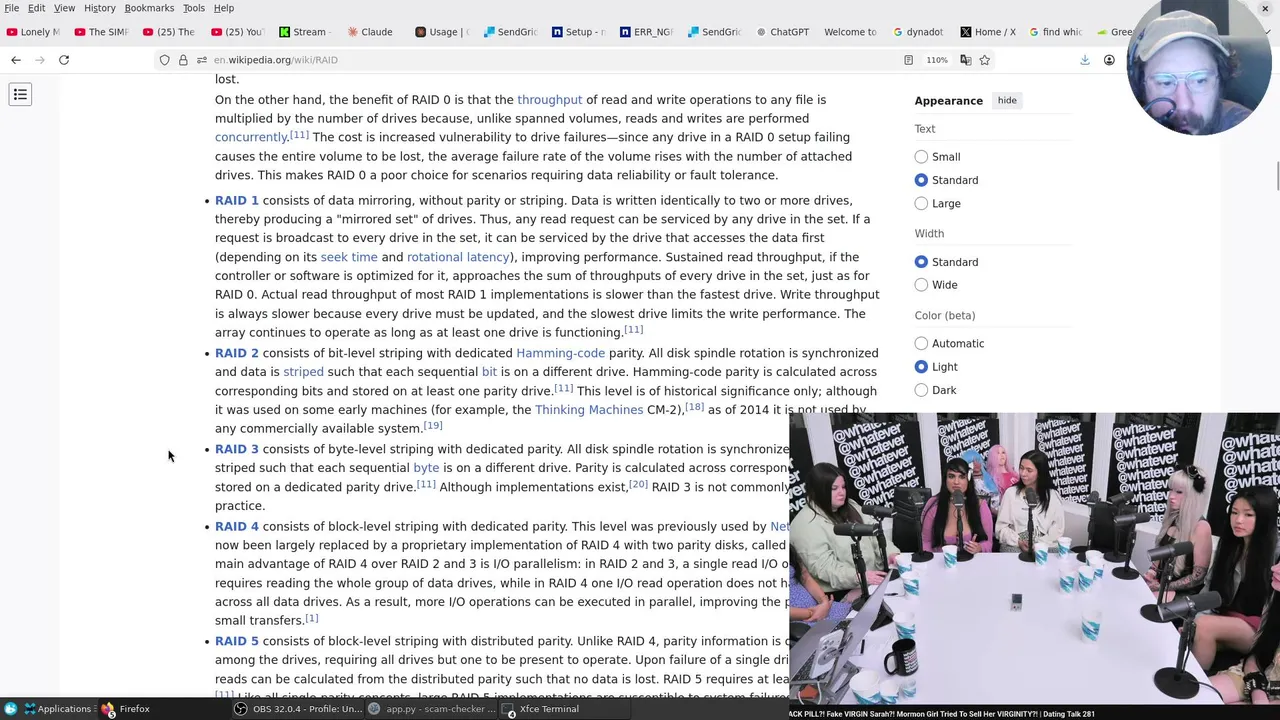Screen dimensions: 1280x720
Task: Open the Bookmarks menu
Action: (x=149, y=8)
